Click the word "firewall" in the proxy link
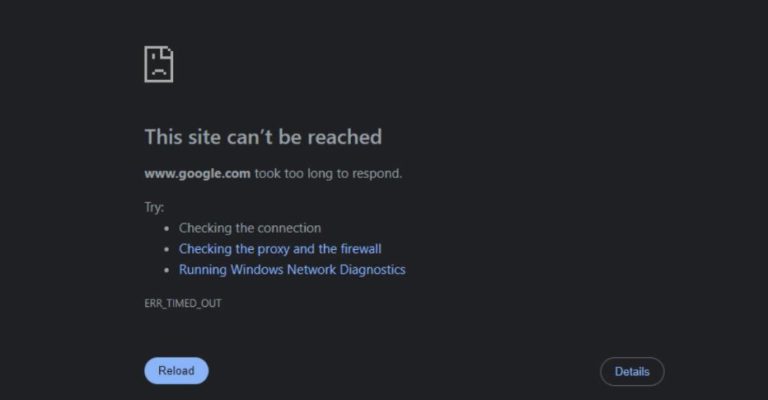This screenshot has width=768, height=400. [x=358, y=249]
